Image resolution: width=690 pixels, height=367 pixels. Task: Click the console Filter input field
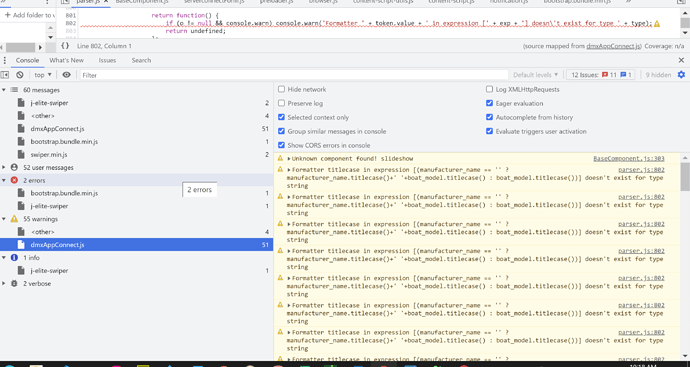coord(294,75)
